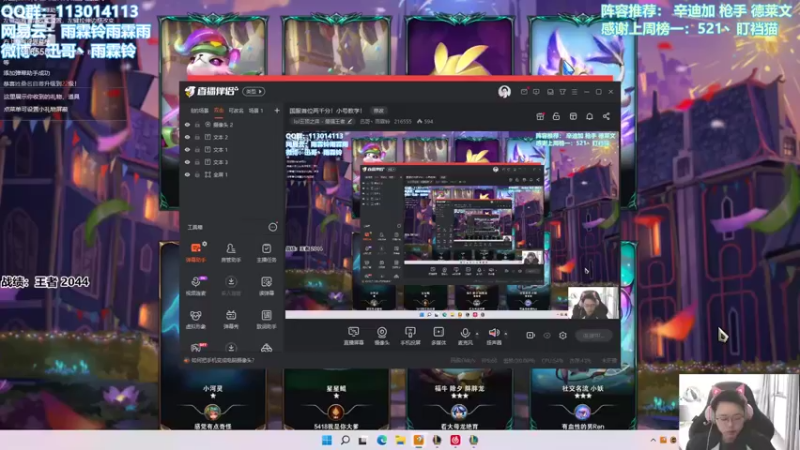The height and width of the screenshot is (450, 800).
Task: Add a 多媒体 source
Action: coord(438,336)
